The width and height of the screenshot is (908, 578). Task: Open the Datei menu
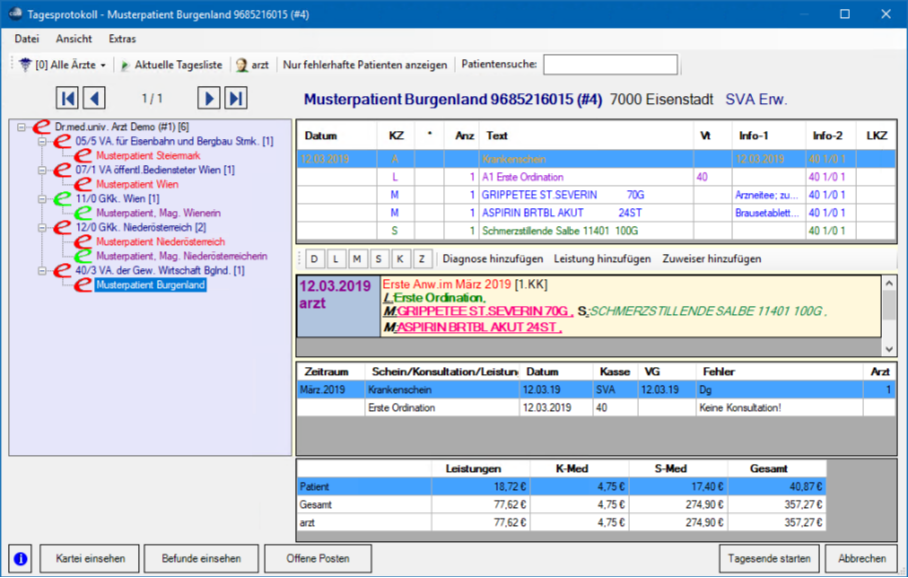pos(27,39)
